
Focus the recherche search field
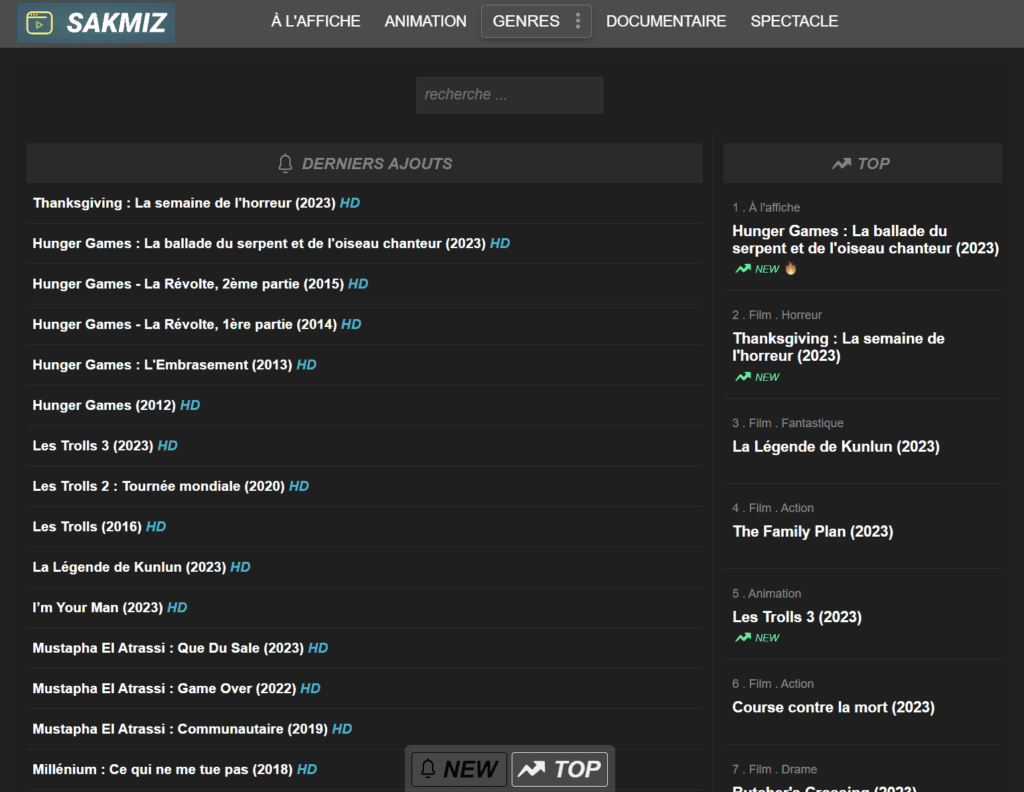click(509, 95)
